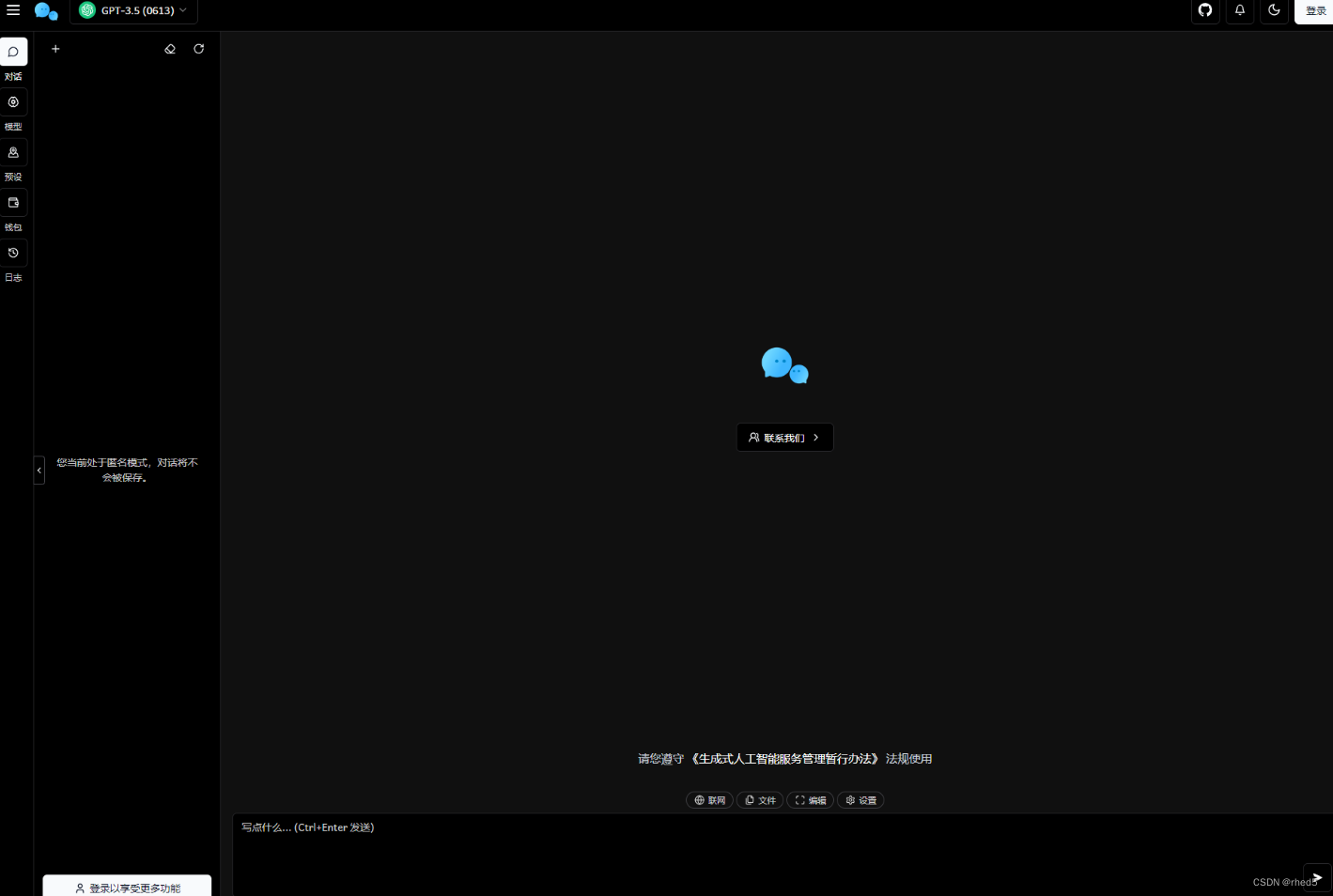1333x896 pixels.
Task: Enable 联网 web access mode
Action: tap(709, 799)
